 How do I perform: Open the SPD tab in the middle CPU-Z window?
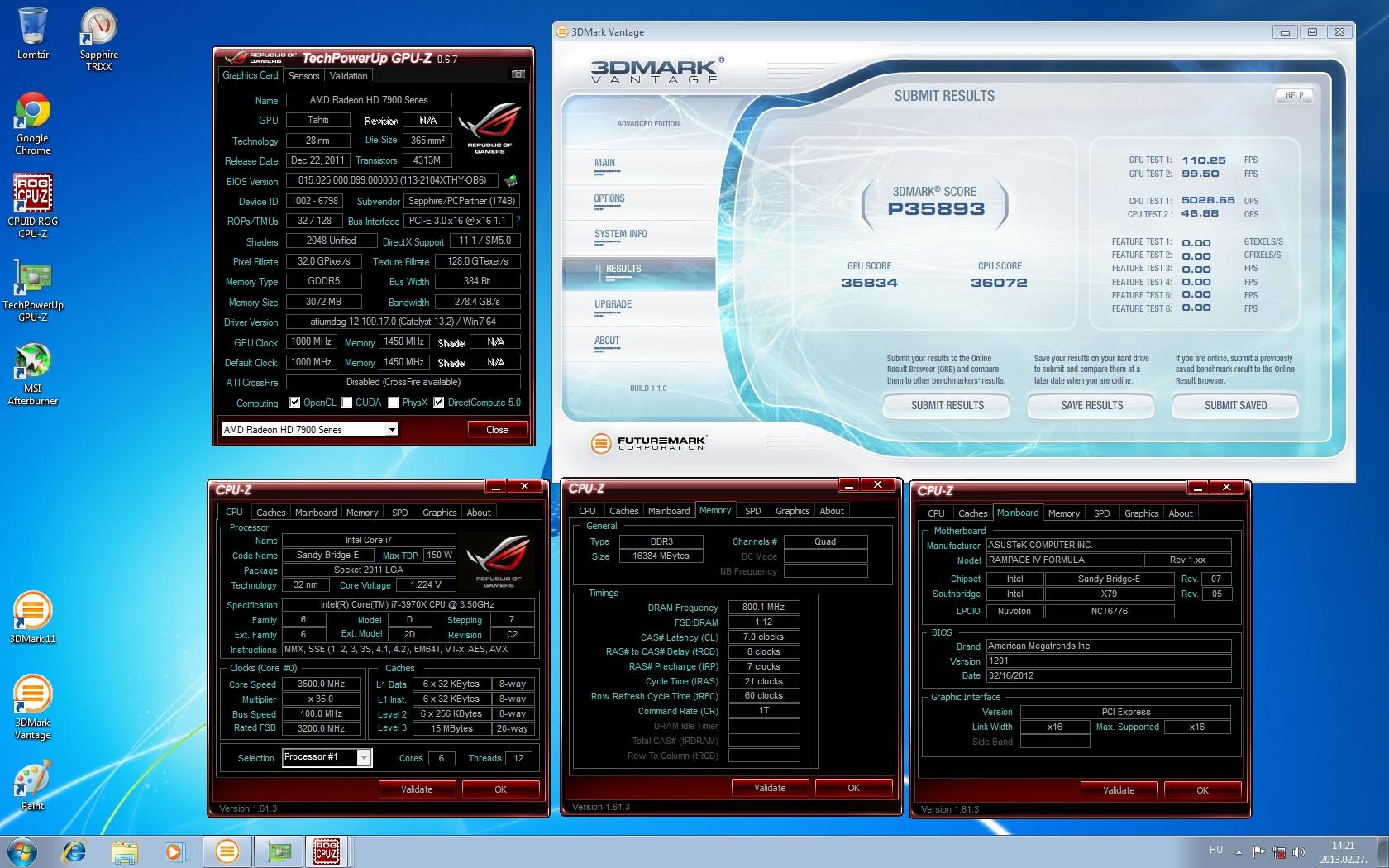[752, 511]
